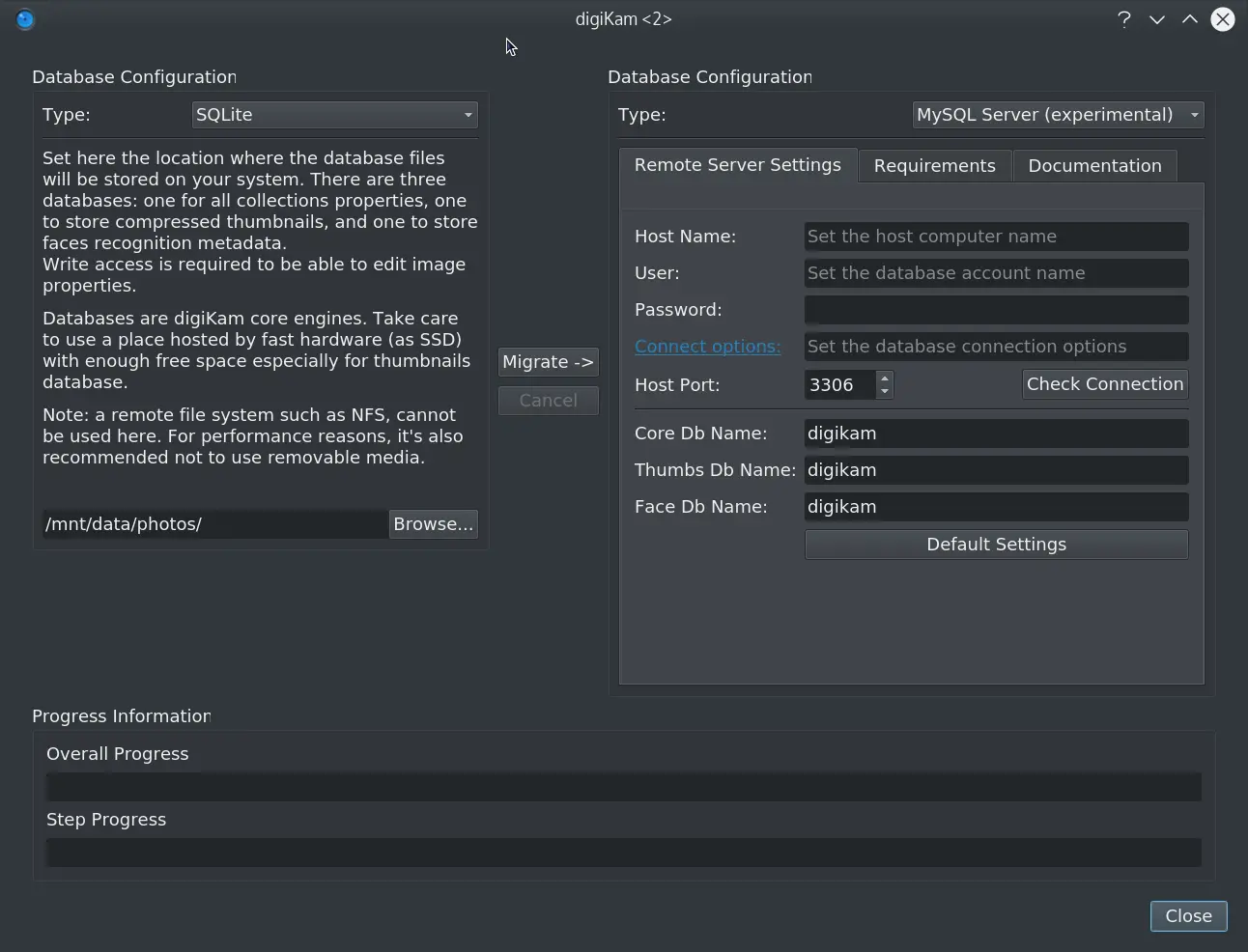
Task: Click the Default Settings button
Action: [996, 545]
